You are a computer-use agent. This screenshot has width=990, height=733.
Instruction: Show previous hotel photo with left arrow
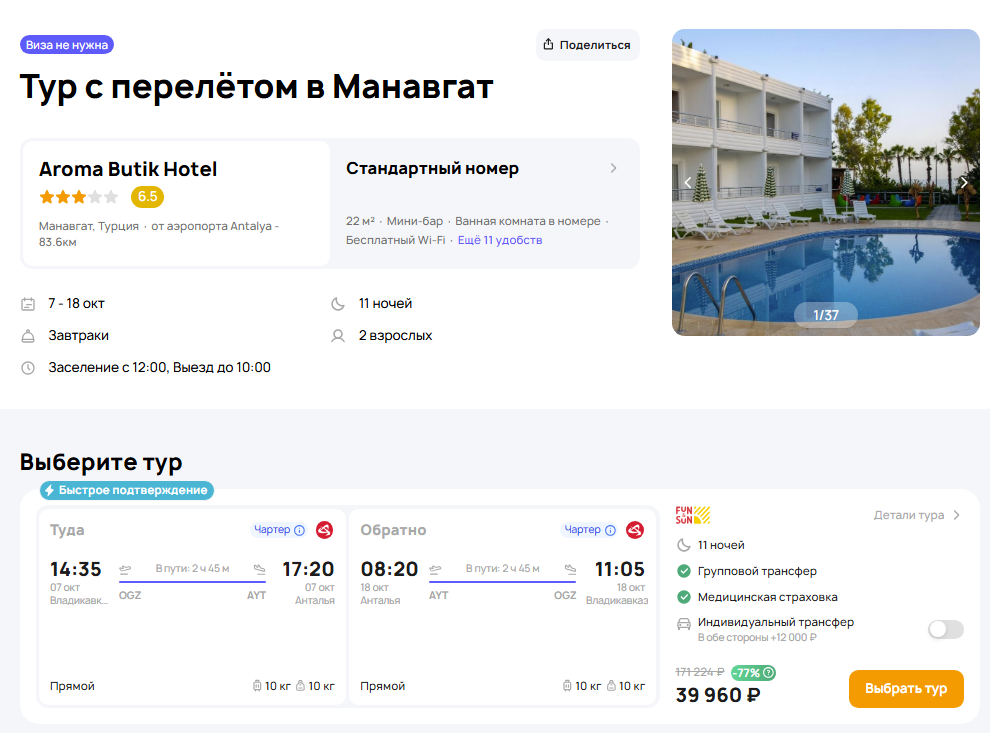[x=688, y=182]
